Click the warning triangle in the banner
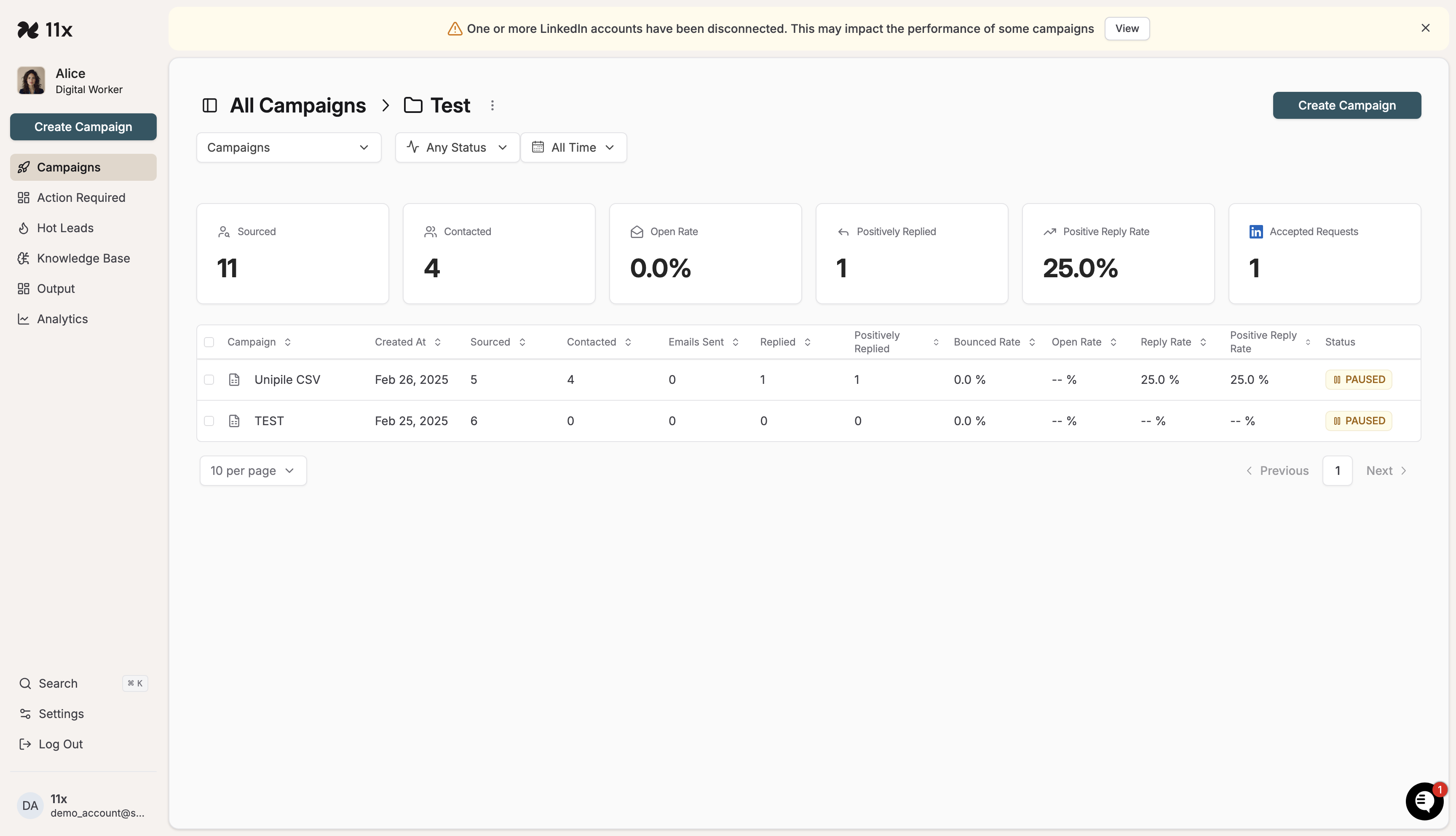The image size is (1456, 836). 454,28
